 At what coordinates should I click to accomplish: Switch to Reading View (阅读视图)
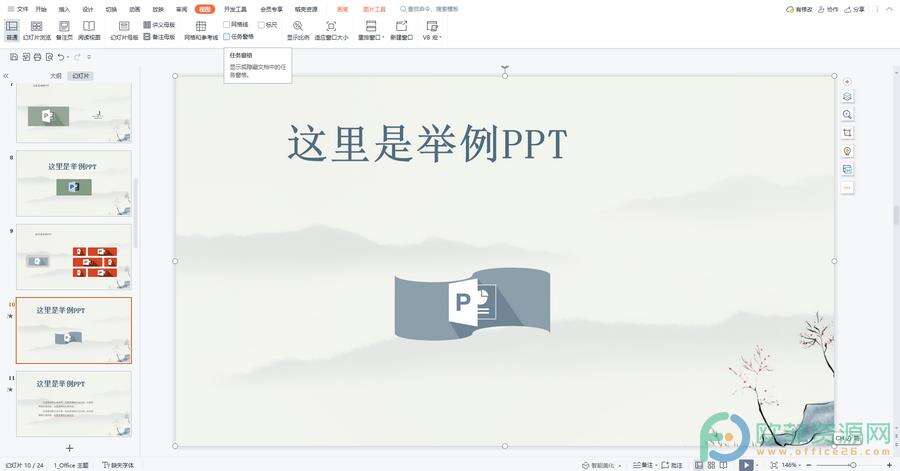89,30
